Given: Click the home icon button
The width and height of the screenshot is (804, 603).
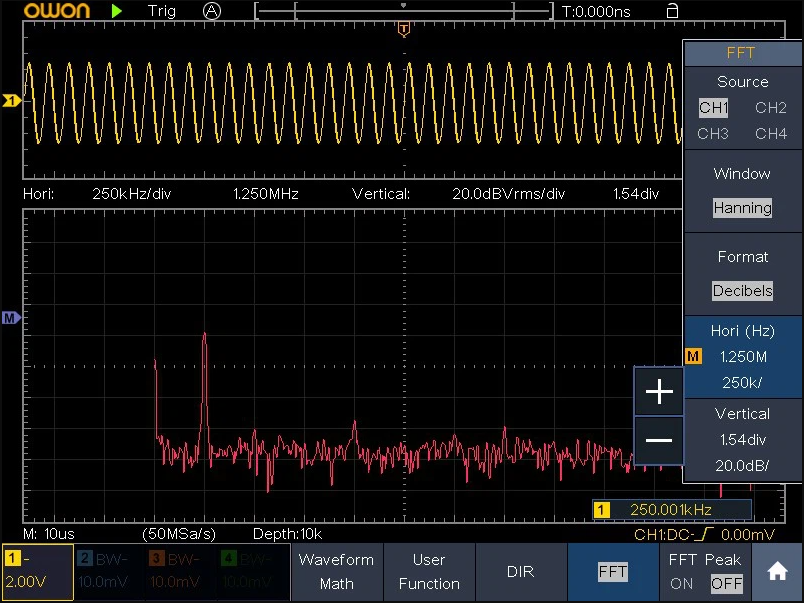Looking at the screenshot, I should click(x=776, y=572).
